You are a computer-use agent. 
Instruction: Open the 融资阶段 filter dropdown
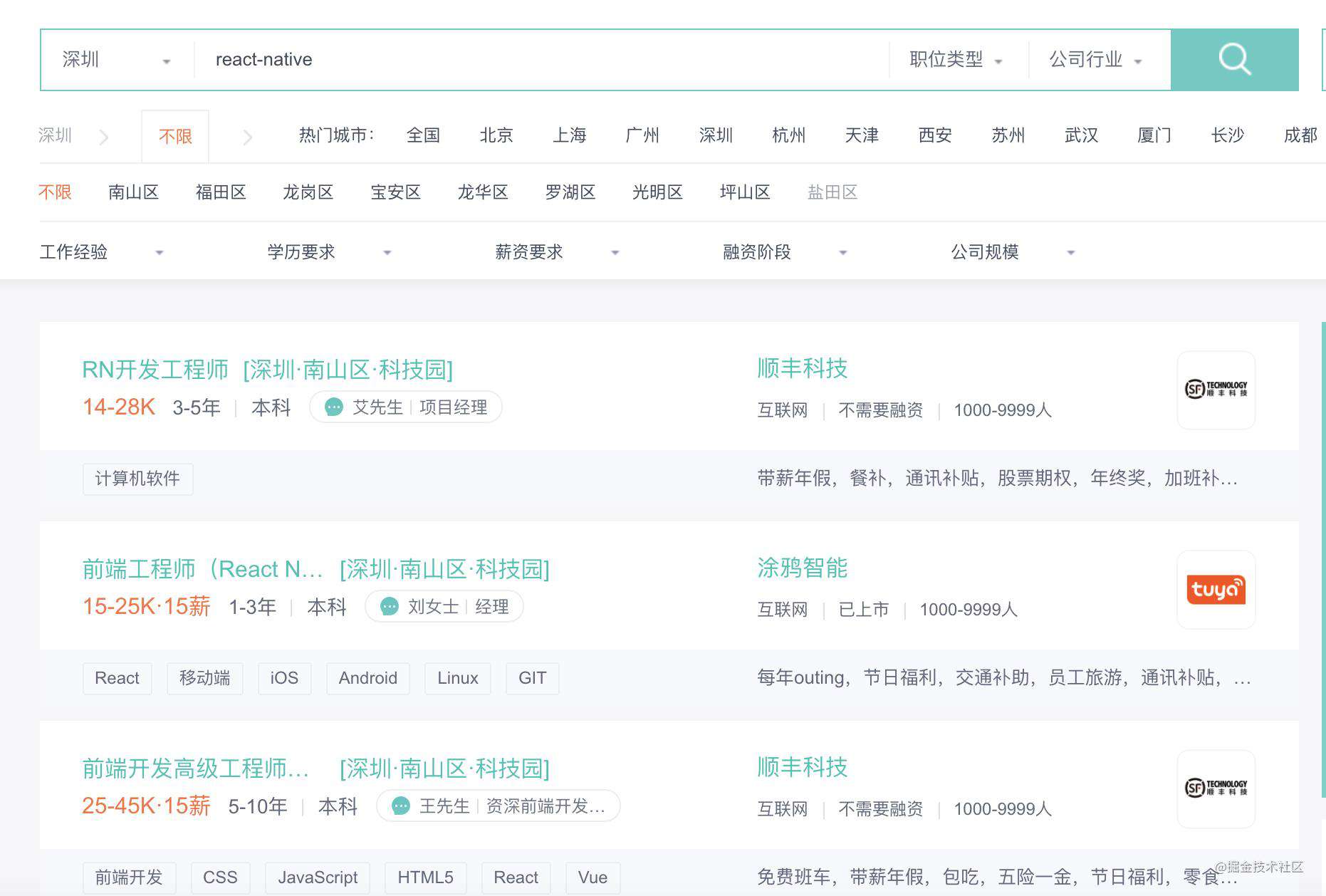click(785, 252)
